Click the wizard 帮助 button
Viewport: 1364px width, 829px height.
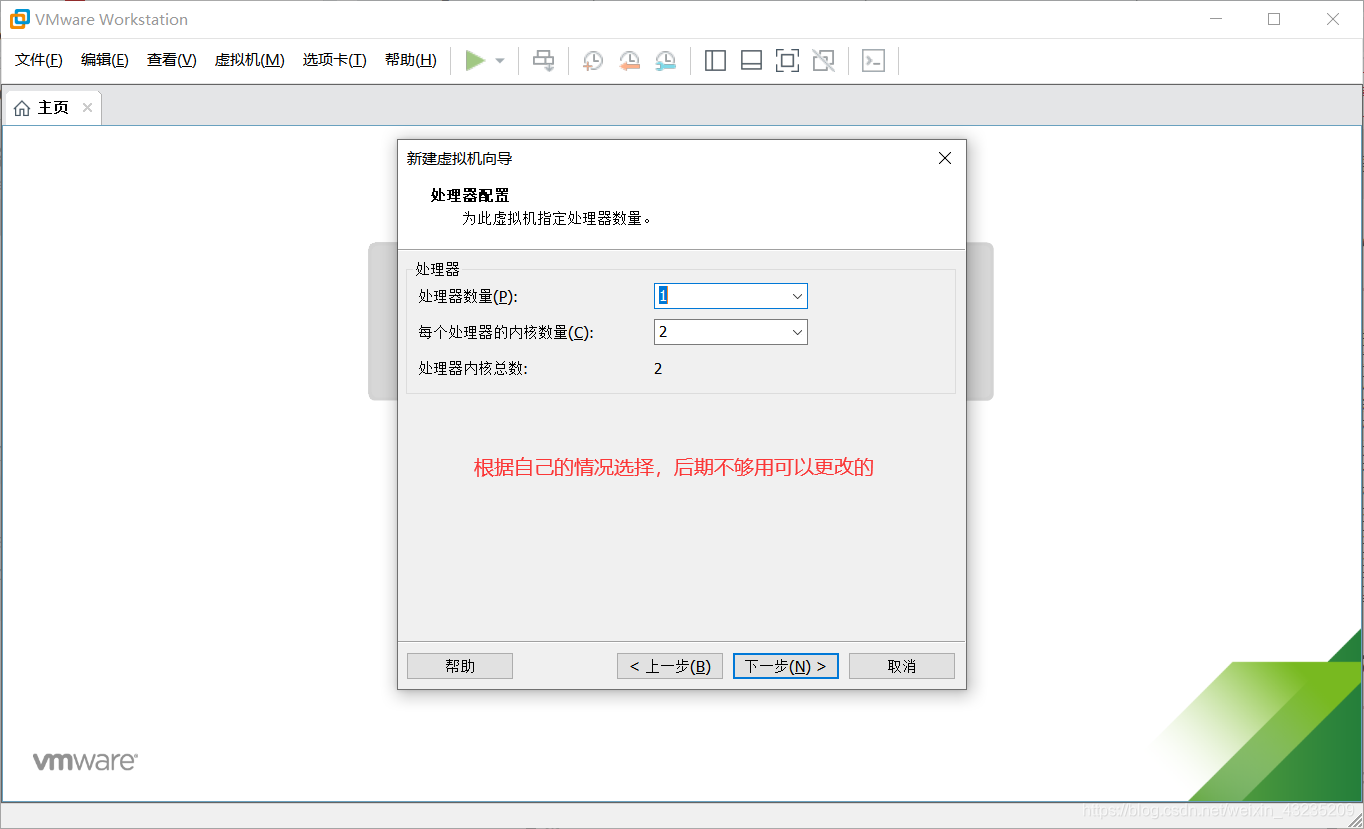click(460, 666)
